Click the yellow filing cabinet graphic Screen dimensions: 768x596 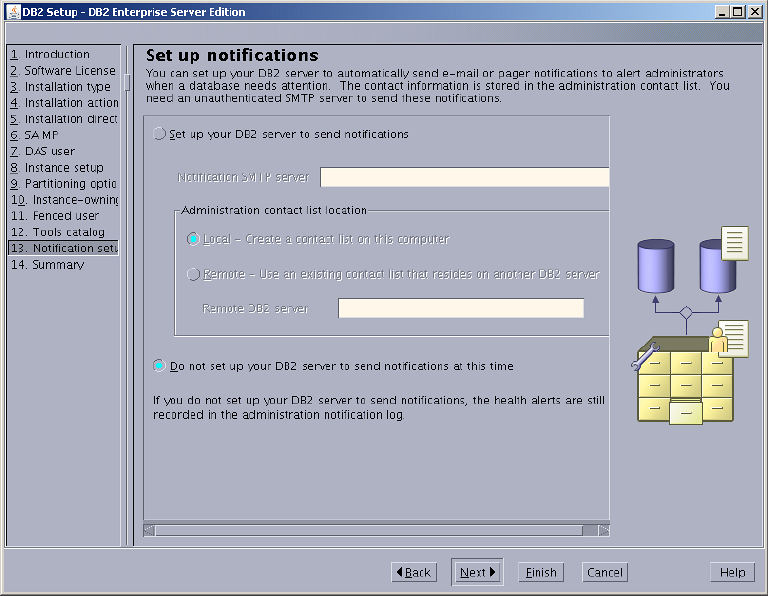[685, 381]
